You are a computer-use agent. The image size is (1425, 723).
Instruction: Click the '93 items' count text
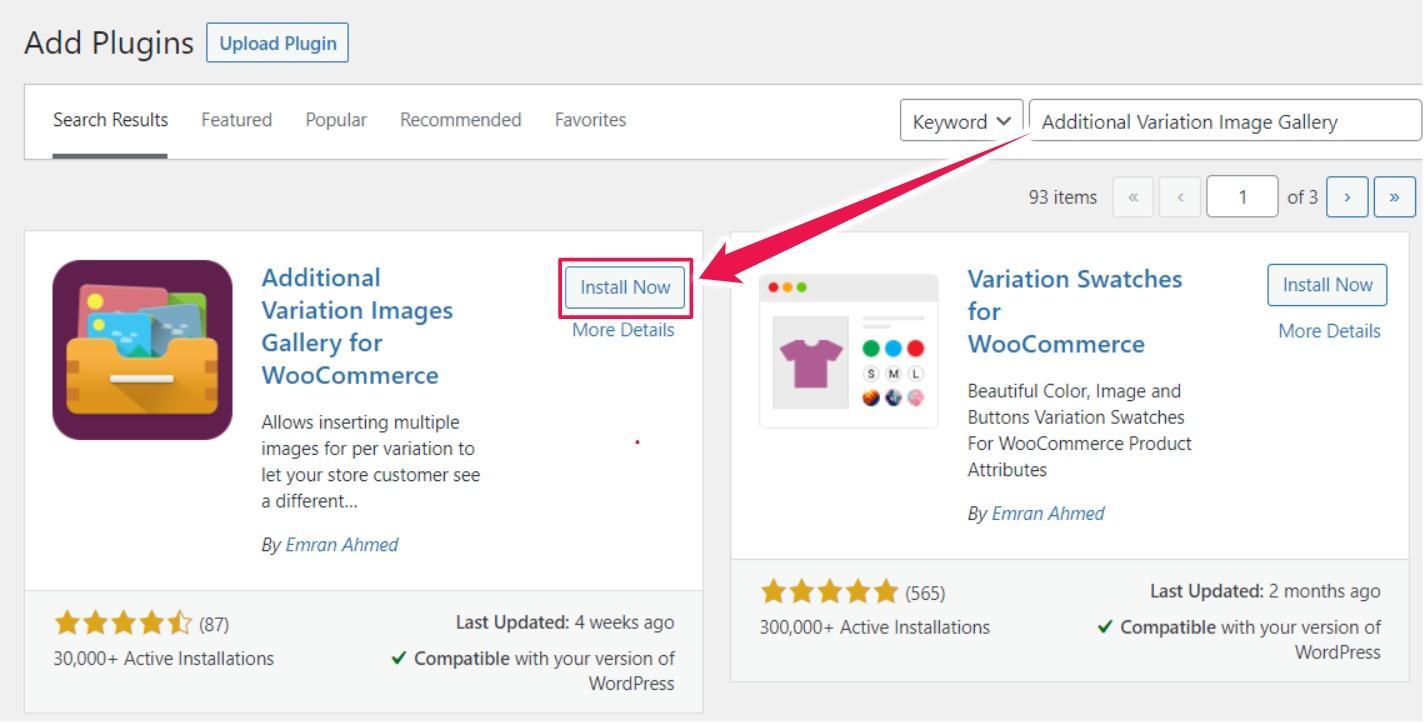tap(1063, 197)
